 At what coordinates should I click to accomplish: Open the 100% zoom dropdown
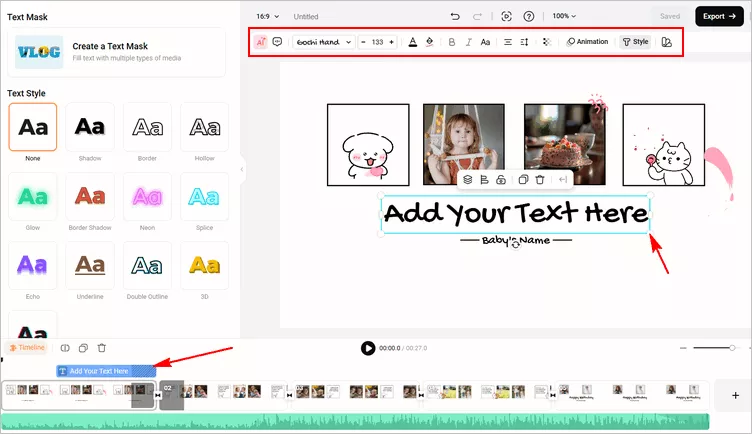point(564,16)
